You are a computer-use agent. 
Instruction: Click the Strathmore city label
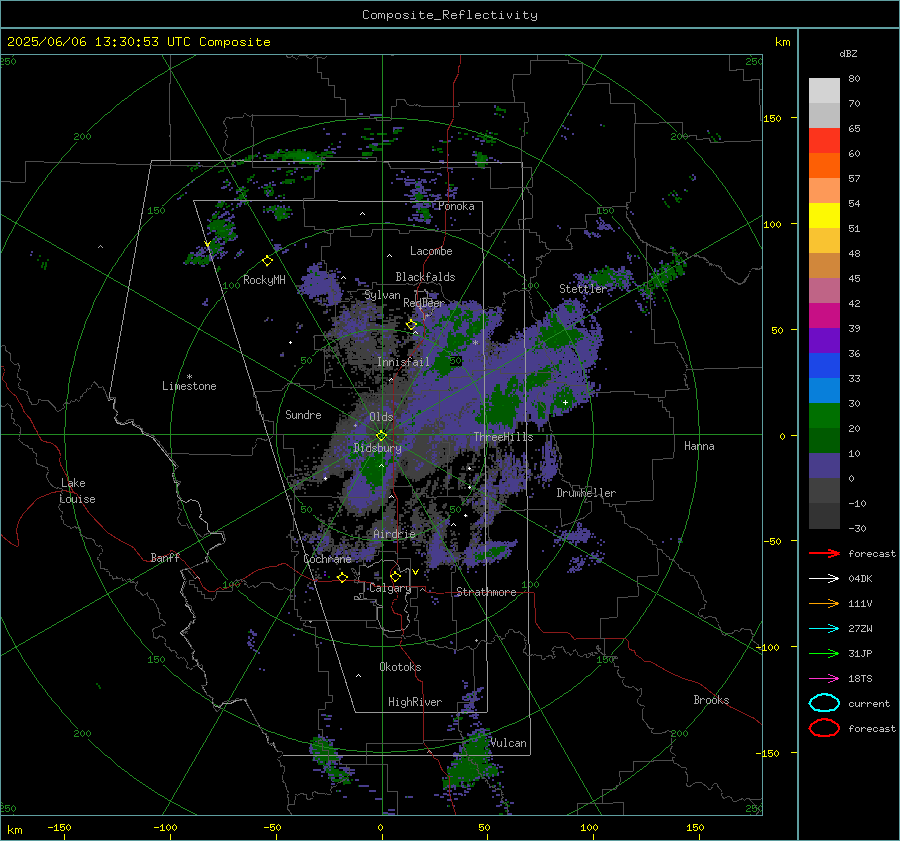[486, 592]
